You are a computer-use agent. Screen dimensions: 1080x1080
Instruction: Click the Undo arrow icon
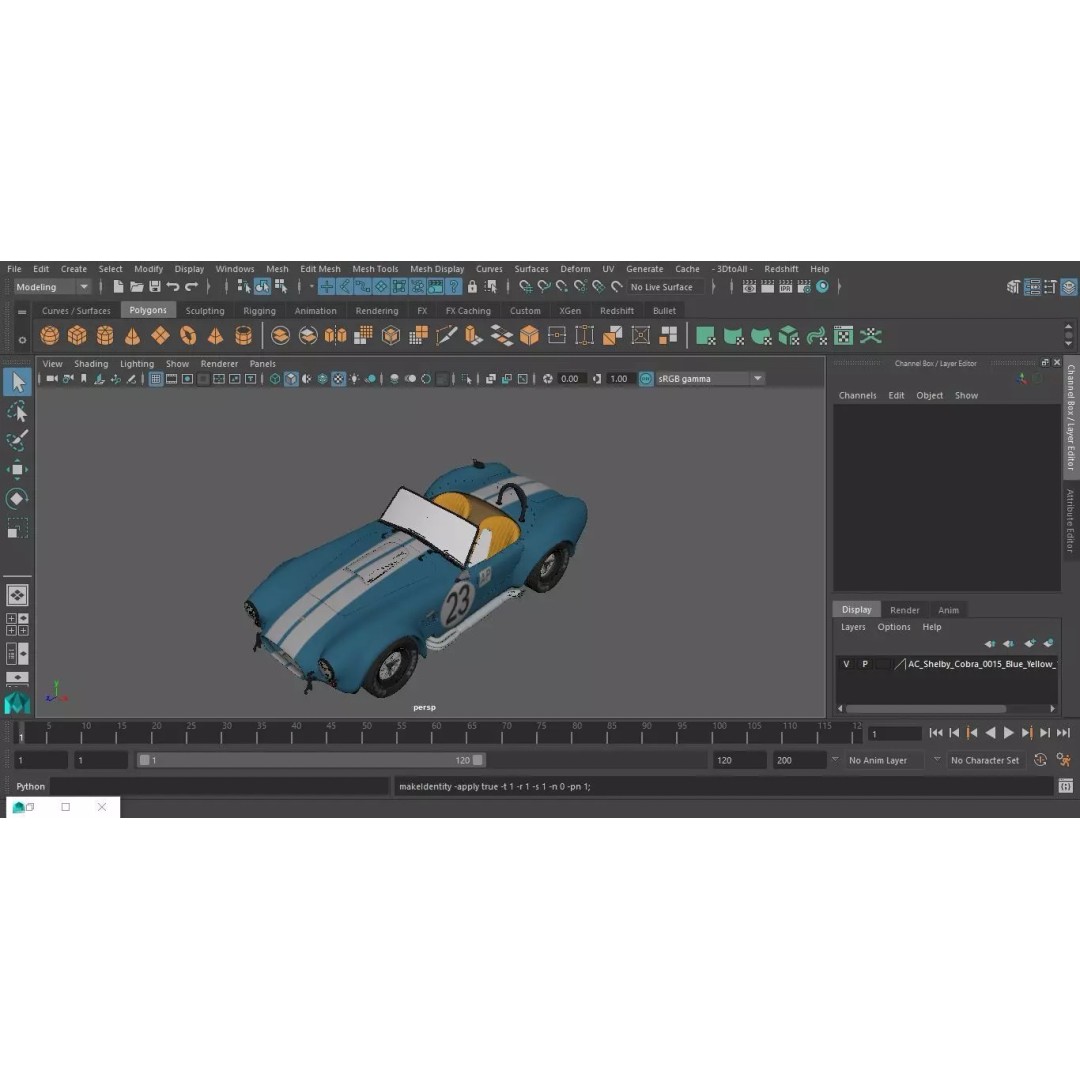coord(173,287)
